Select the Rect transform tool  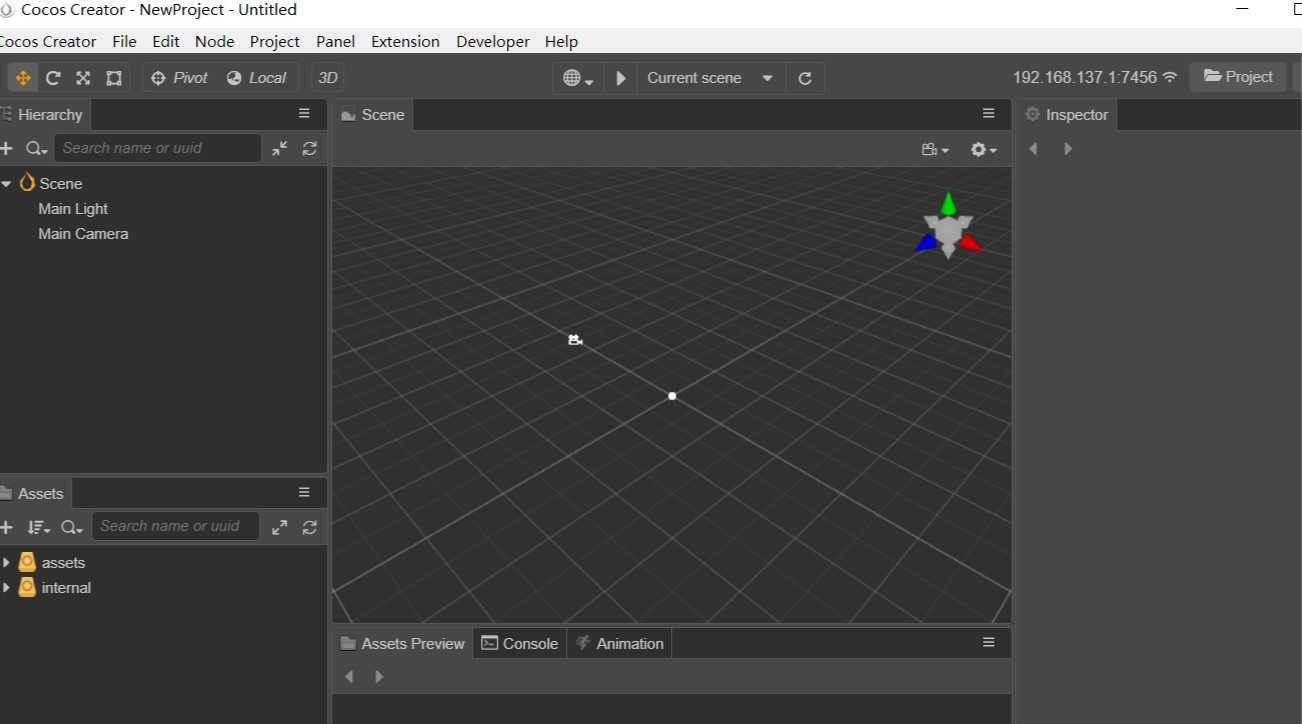pos(114,78)
